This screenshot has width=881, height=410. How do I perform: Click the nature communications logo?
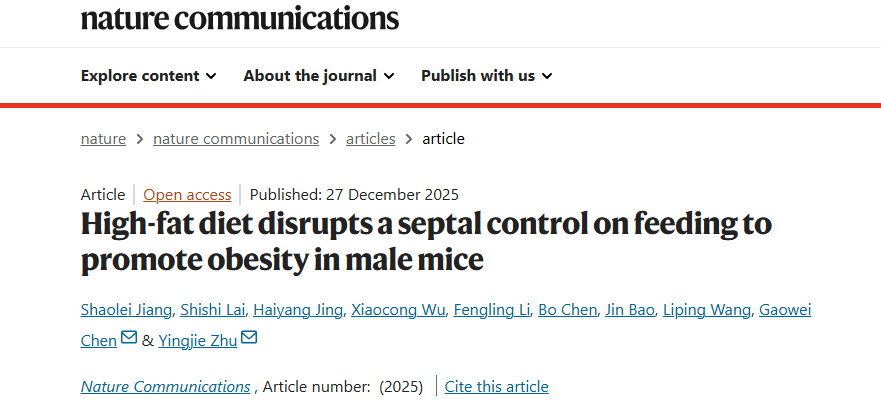(x=240, y=17)
